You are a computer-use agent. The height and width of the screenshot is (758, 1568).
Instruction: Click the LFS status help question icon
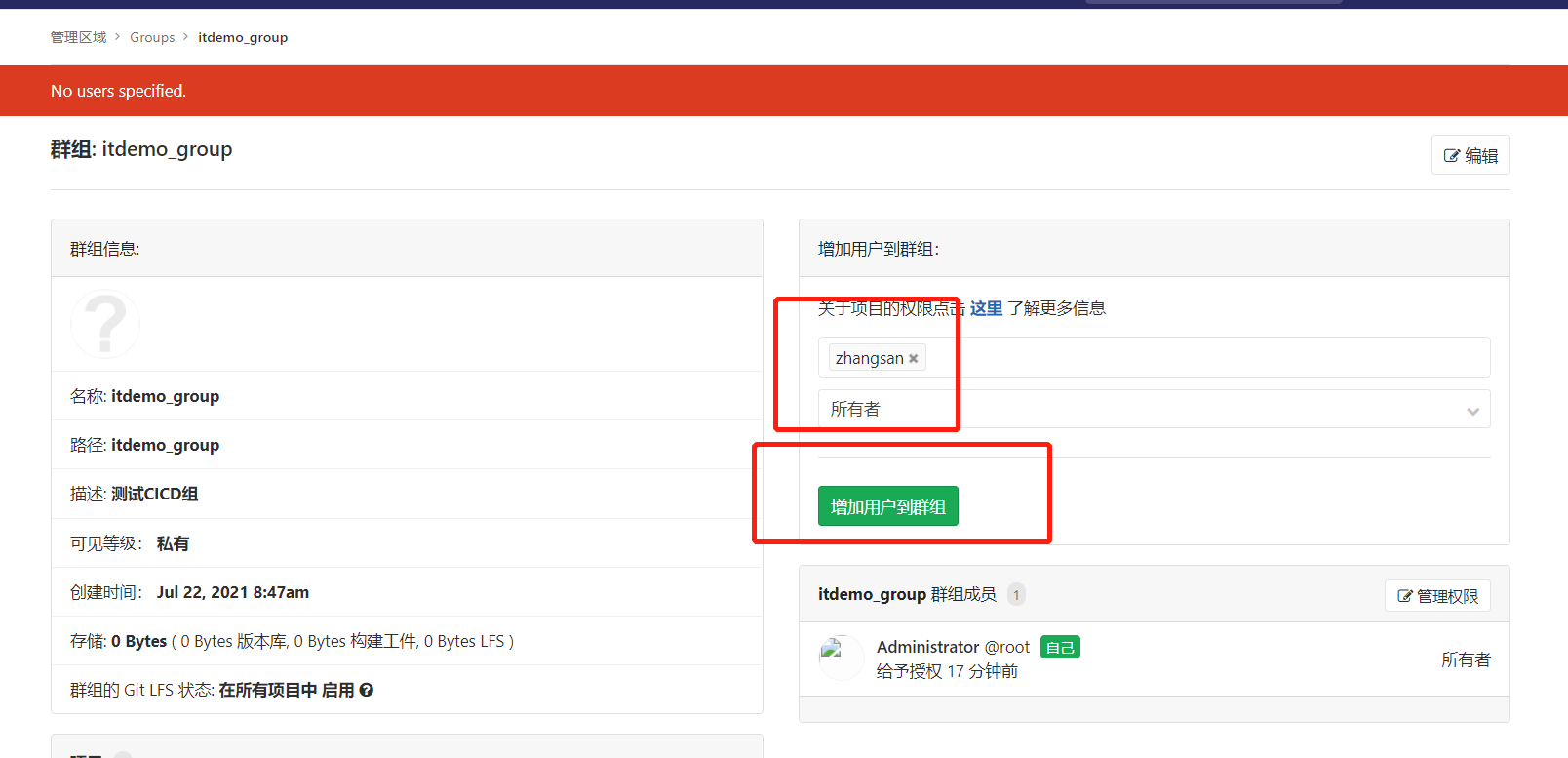coord(367,690)
